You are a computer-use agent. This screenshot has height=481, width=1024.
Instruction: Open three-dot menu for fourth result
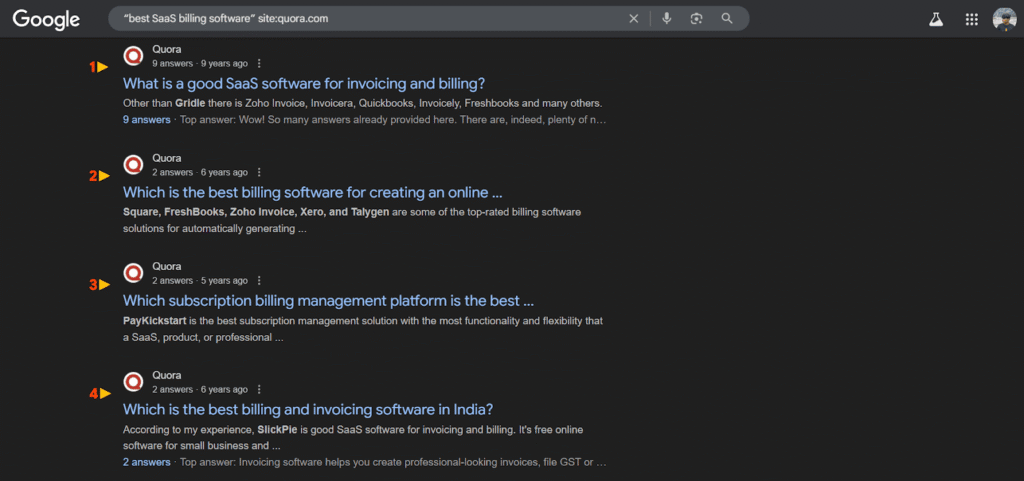[259, 389]
